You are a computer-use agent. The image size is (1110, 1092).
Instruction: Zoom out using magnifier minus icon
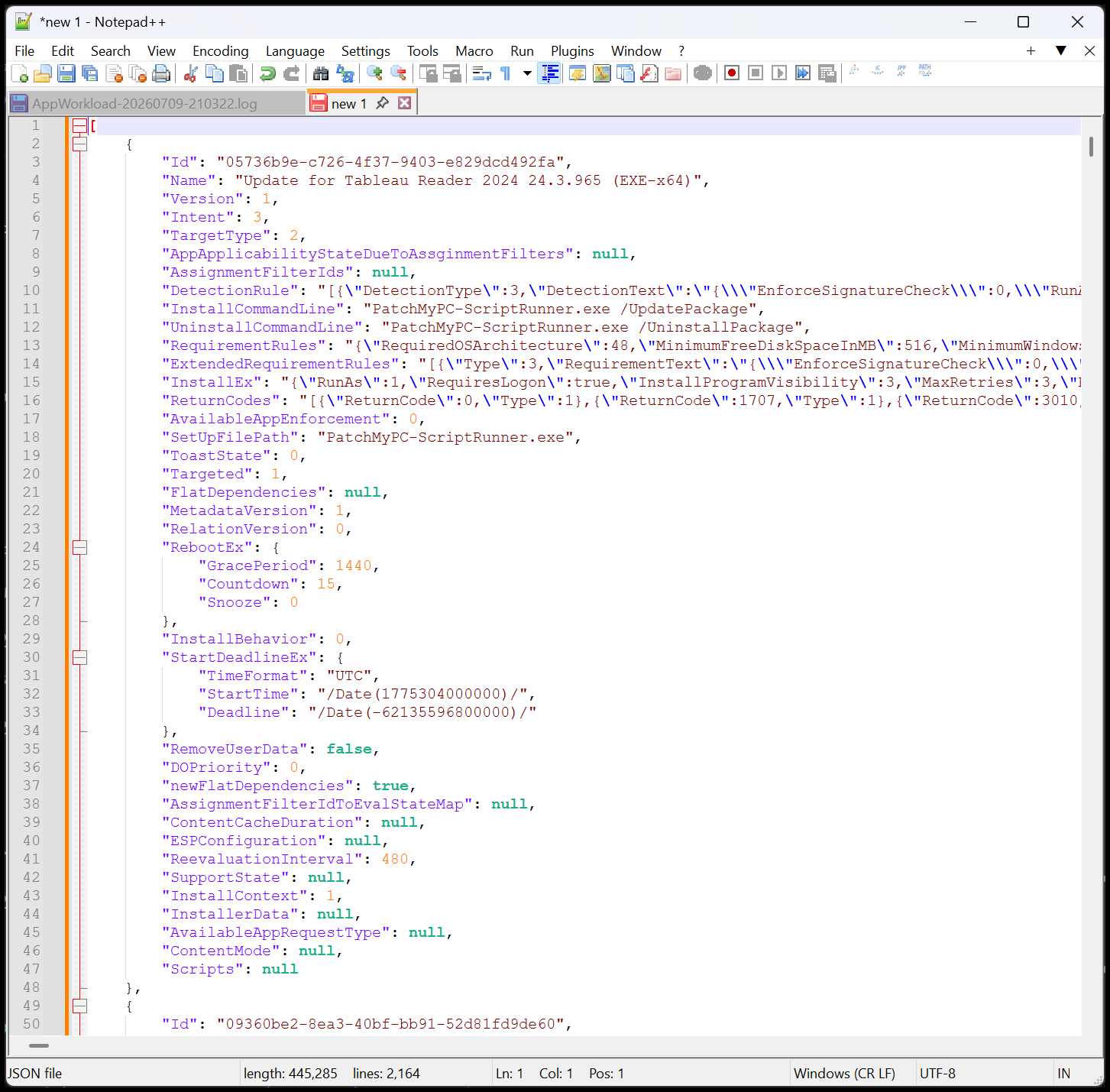tap(398, 73)
